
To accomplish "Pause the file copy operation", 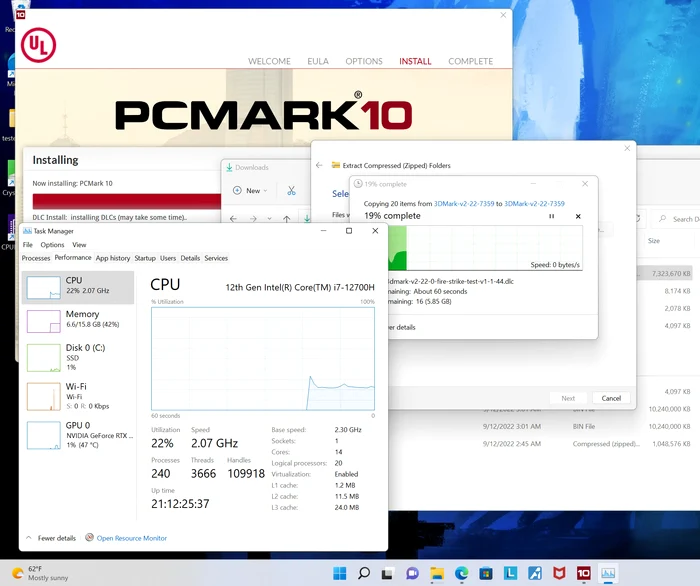I will (x=551, y=216).
